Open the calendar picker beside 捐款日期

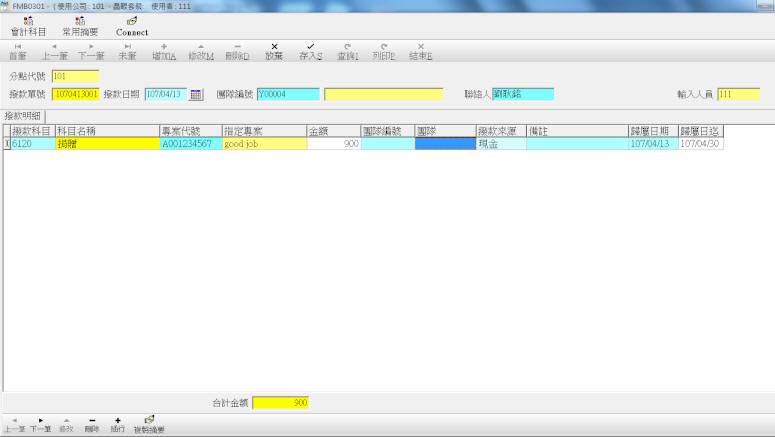[196, 94]
